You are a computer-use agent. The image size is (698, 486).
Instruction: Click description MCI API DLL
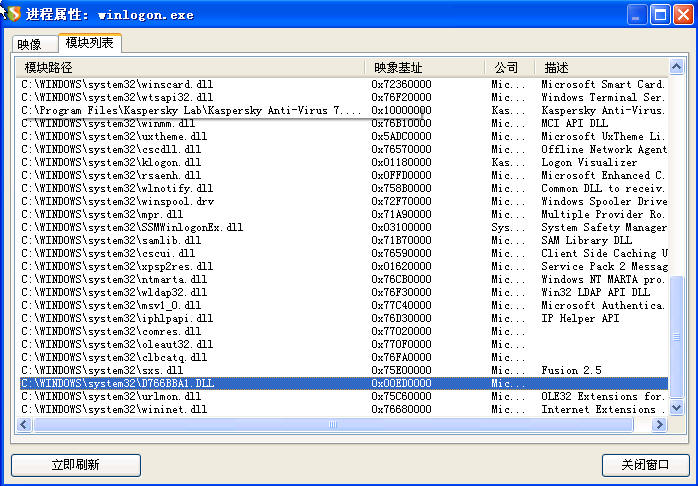click(x=574, y=123)
